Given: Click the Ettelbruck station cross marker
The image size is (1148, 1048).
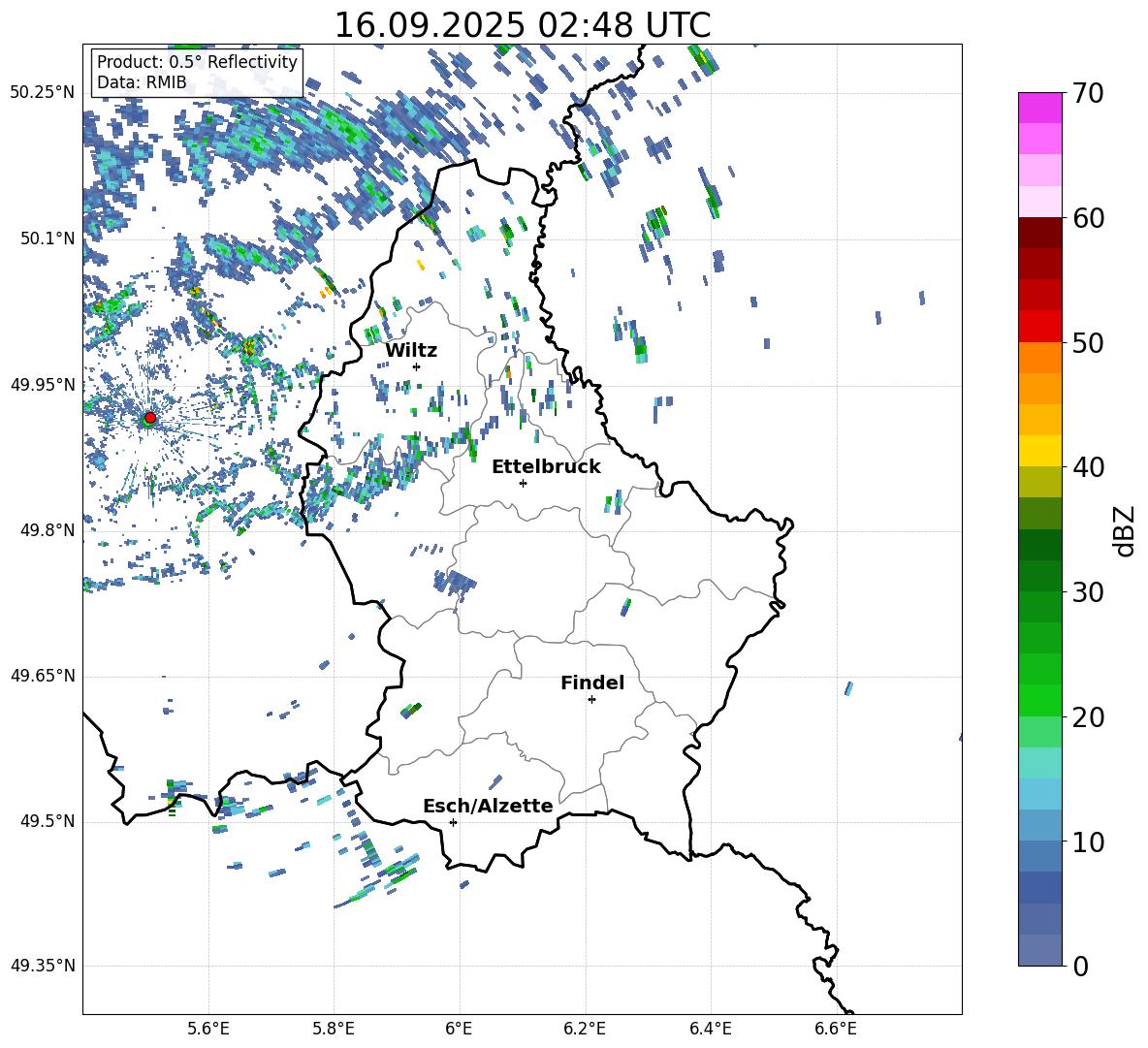Looking at the screenshot, I should 523,483.
